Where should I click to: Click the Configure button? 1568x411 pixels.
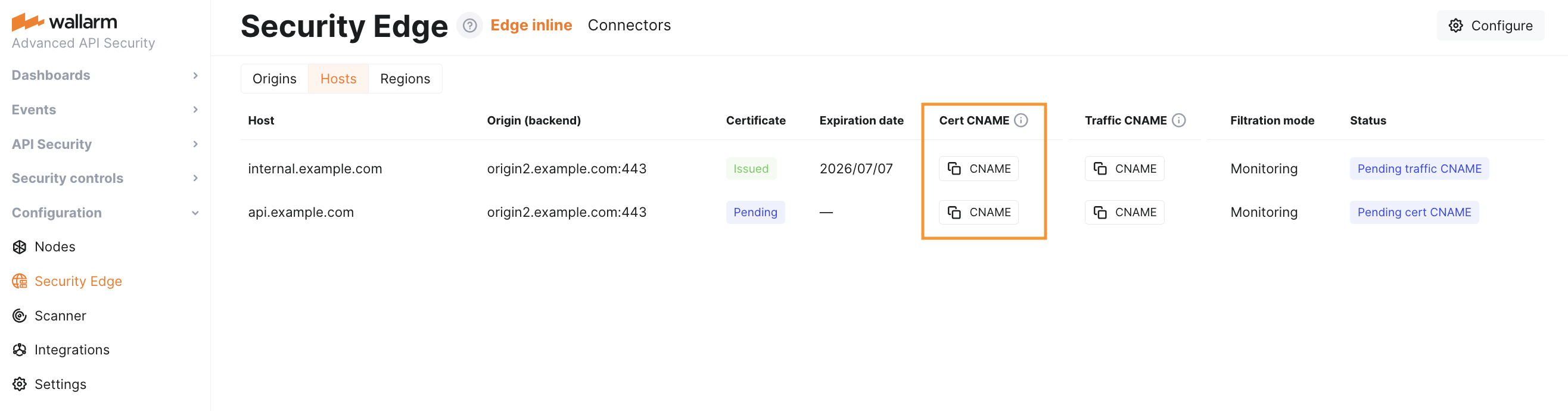click(1490, 26)
